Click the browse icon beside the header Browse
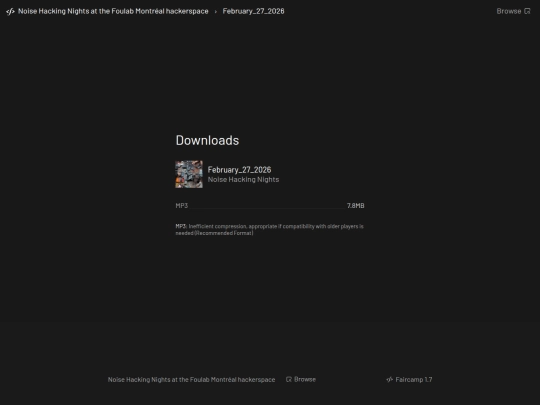The image size is (540, 405). coord(527,11)
